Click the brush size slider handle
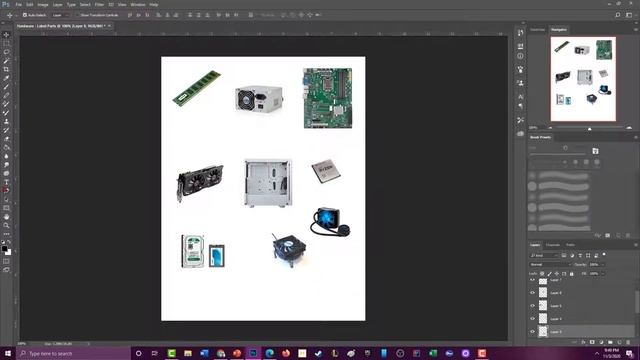Viewport: 640px width, 360px height. [x=565, y=148]
